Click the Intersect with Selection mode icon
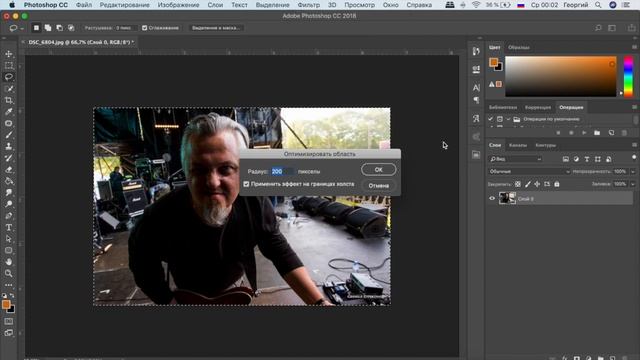Viewport: 640px width, 360px height. 71,28
